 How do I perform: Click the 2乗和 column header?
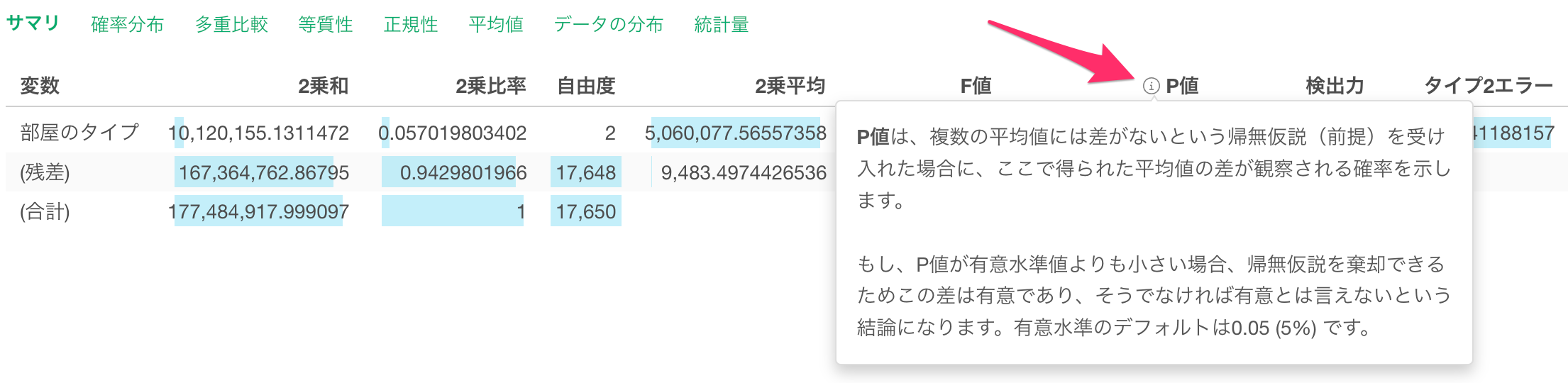coord(324,86)
